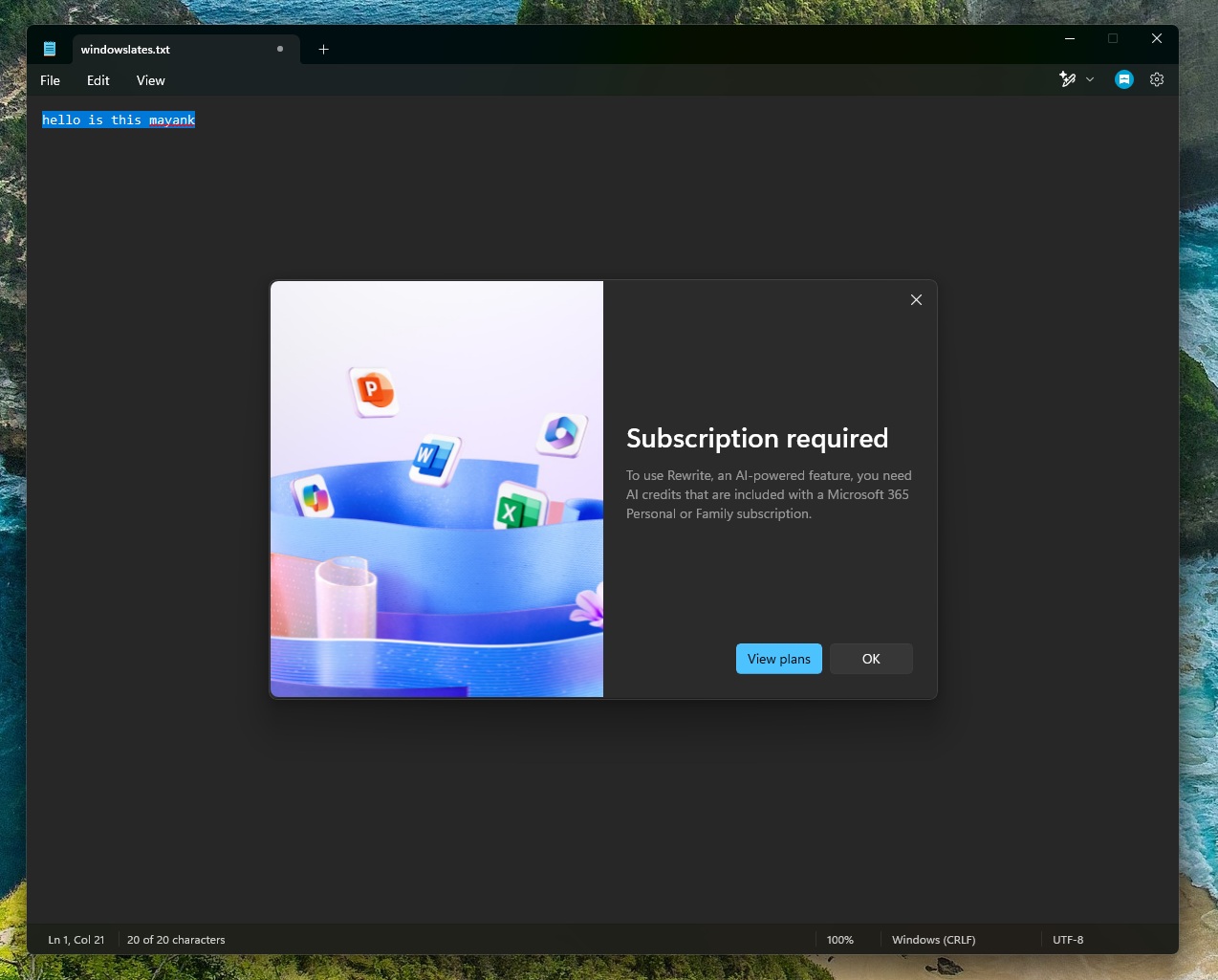
Task: Expand the Rewrite options chevron
Action: pyautogui.click(x=1089, y=79)
